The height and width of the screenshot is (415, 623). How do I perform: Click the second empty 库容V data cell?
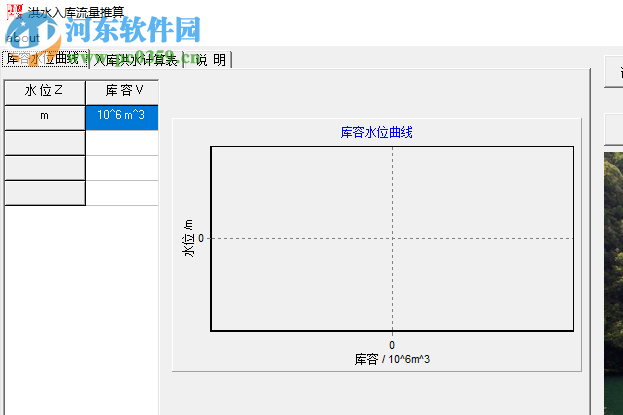pos(122,168)
